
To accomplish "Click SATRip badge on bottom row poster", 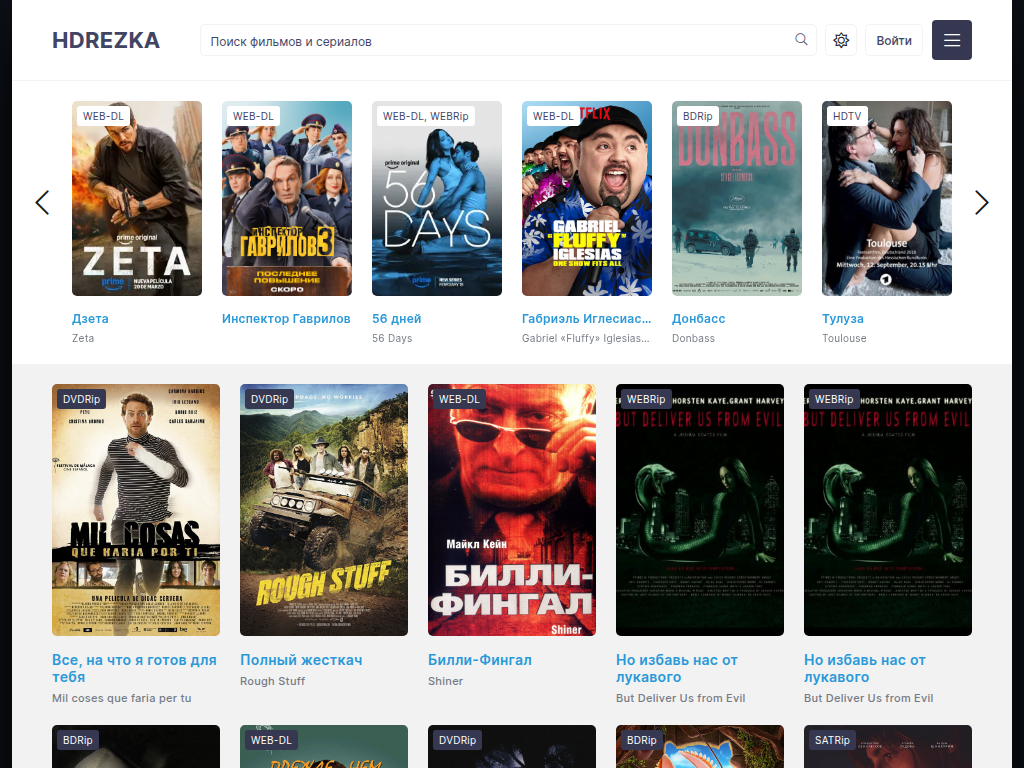I will (x=832, y=740).
